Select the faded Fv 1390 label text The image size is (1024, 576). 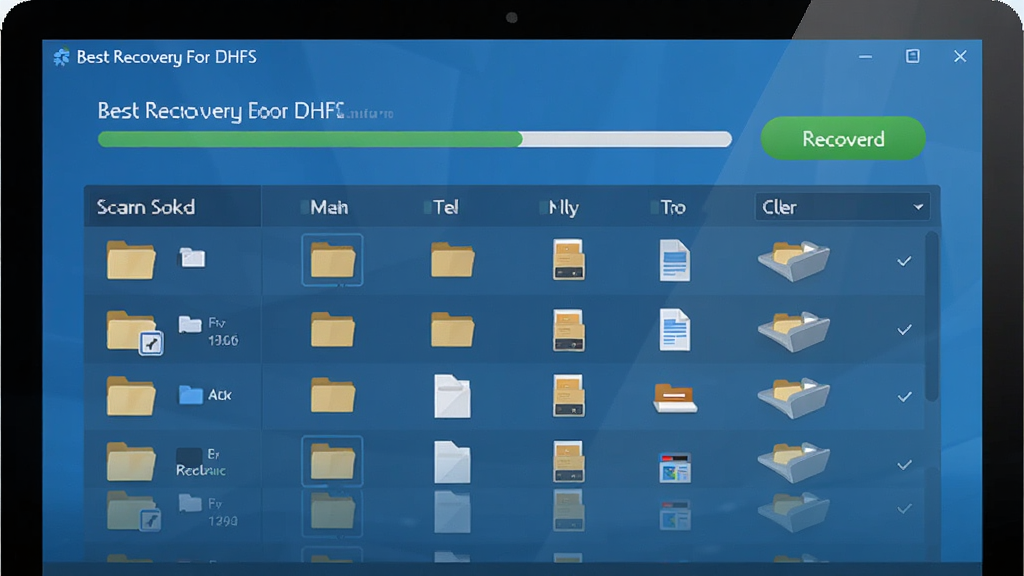click(x=223, y=513)
